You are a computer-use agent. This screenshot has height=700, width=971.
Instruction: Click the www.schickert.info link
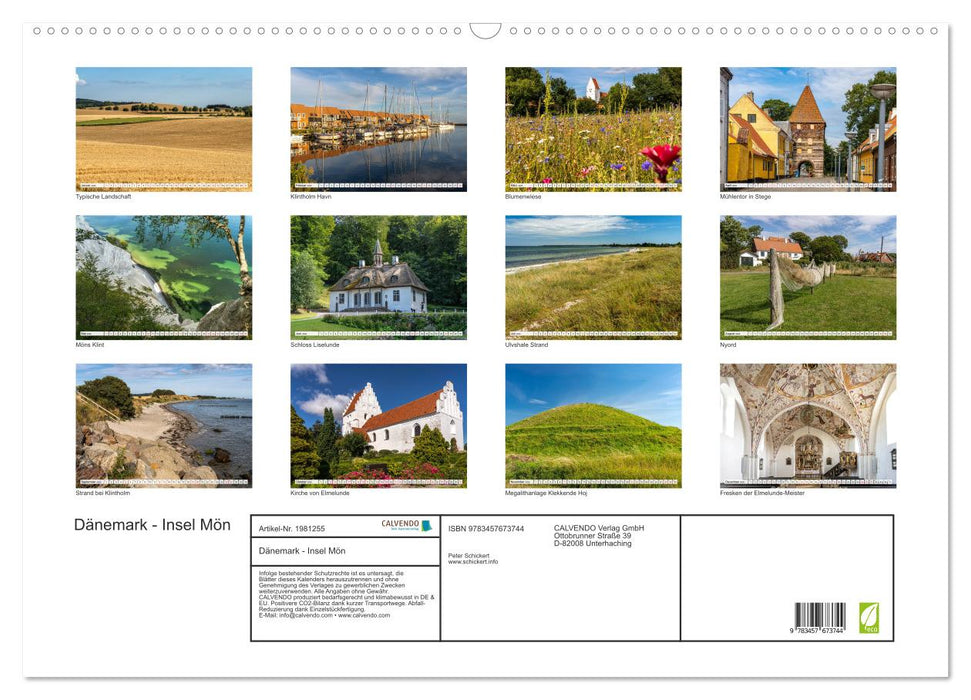click(x=473, y=562)
